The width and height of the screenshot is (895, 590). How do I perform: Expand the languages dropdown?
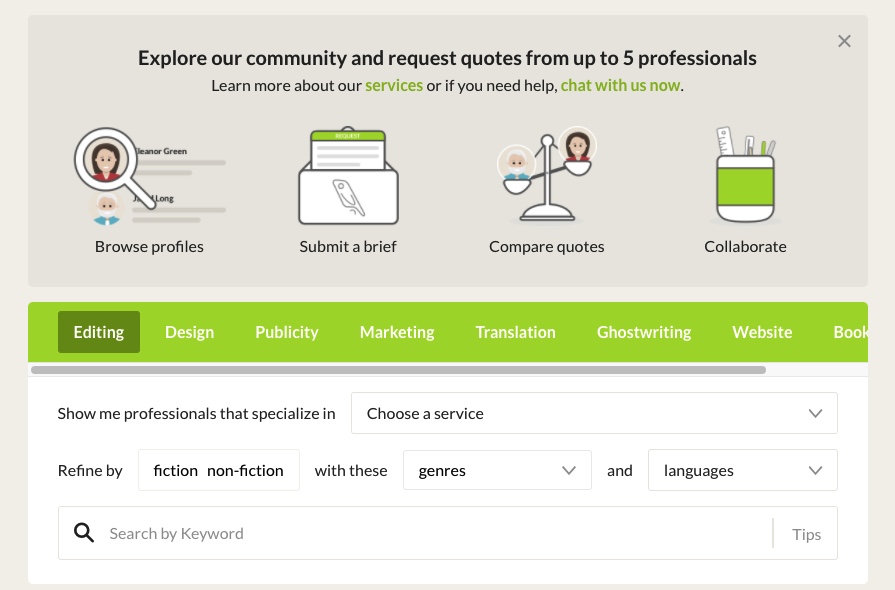pos(742,470)
